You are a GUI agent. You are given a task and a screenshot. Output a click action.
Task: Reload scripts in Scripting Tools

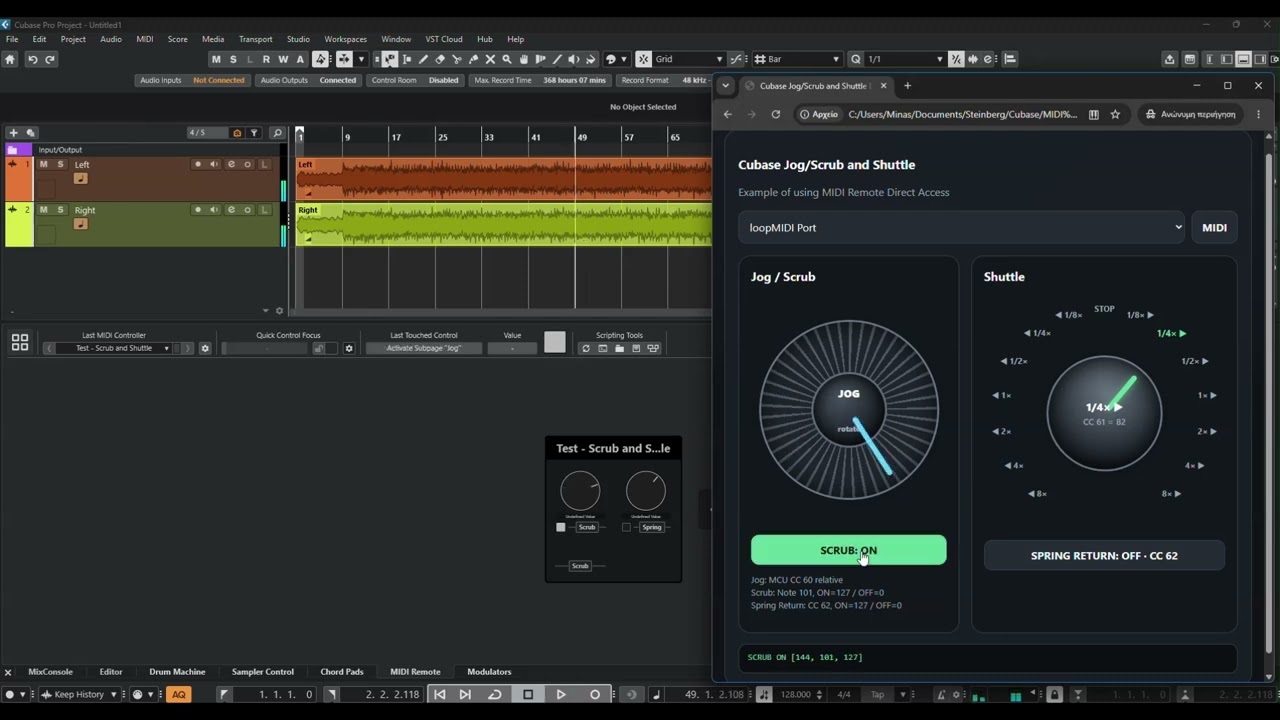tap(586, 348)
